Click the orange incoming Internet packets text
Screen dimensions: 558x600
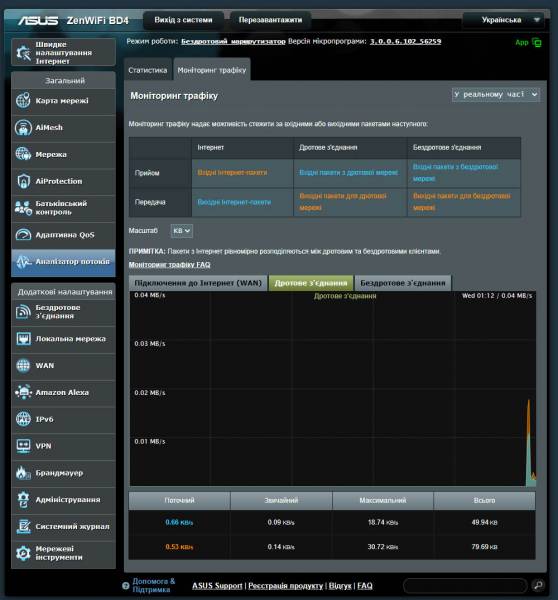pos(232,173)
